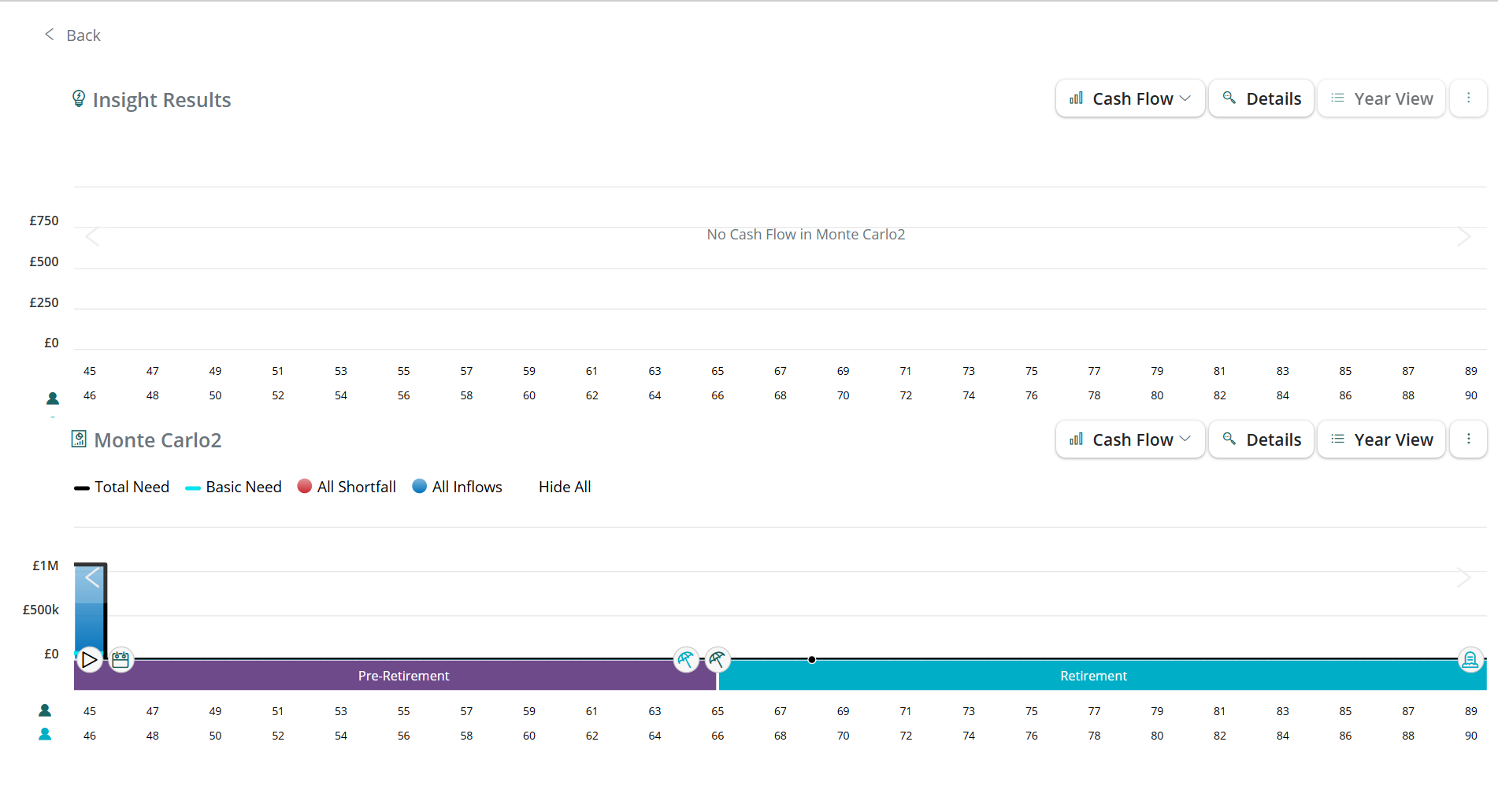Expand the Insight Results Cash Flow dropdown
The width and height of the screenshot is (1498, 812).
click(x=1130, y=98)
